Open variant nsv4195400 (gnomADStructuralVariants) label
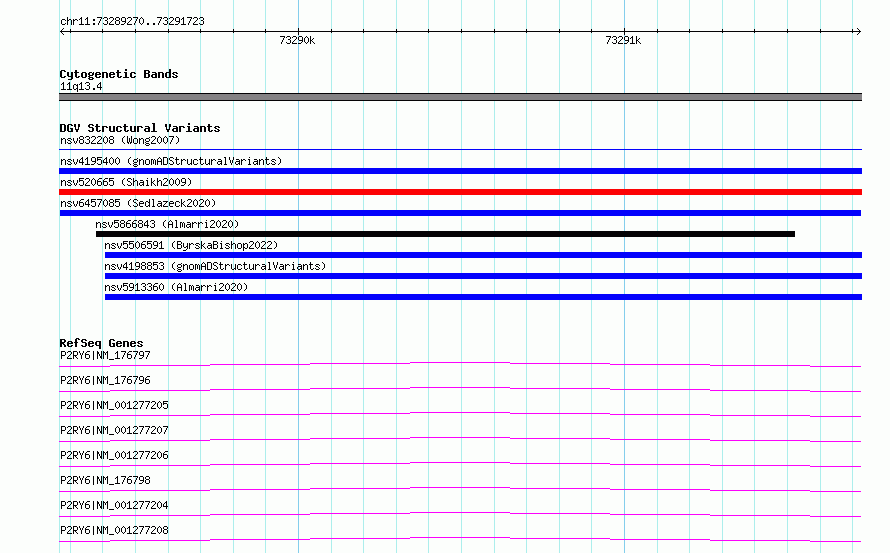 pyautogui.click(x=171, y=161)
